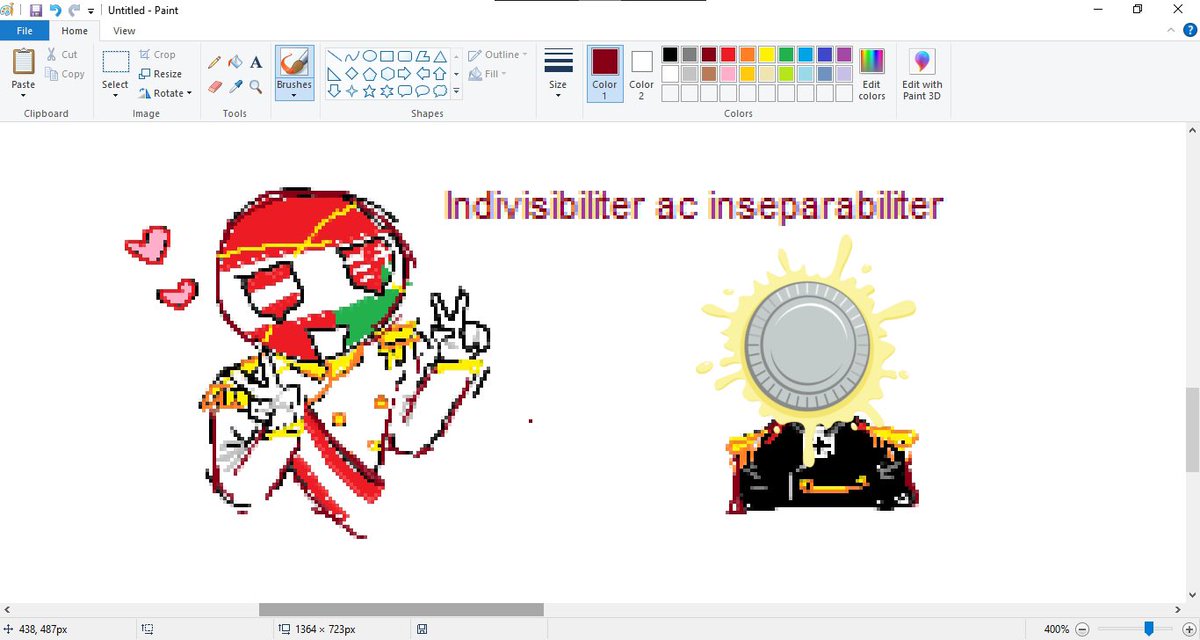Expand the Shapes gallery with More arrow
This screenshot has width=1200, height=640.
pyautogui.click(x=457, y=91)
